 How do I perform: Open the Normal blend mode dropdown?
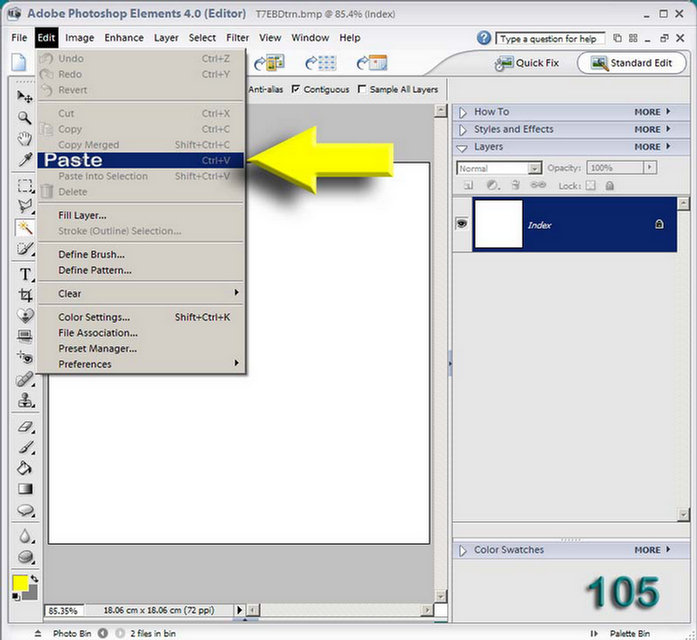[x=499, y=168]
